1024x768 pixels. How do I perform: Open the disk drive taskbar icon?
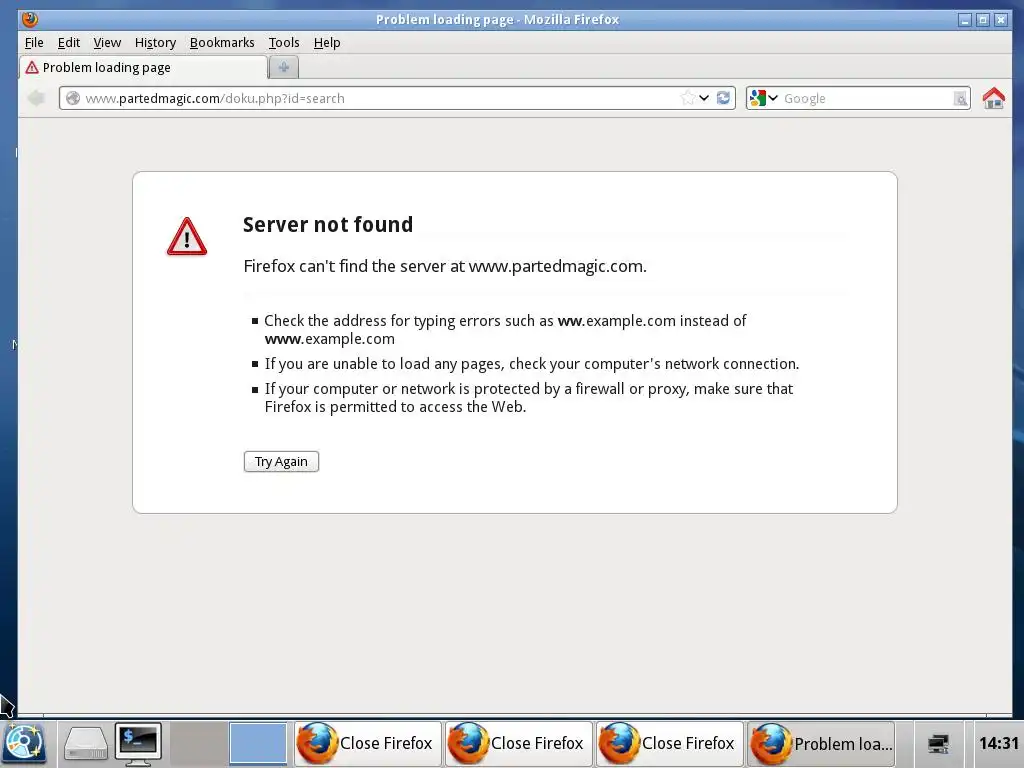86,744
